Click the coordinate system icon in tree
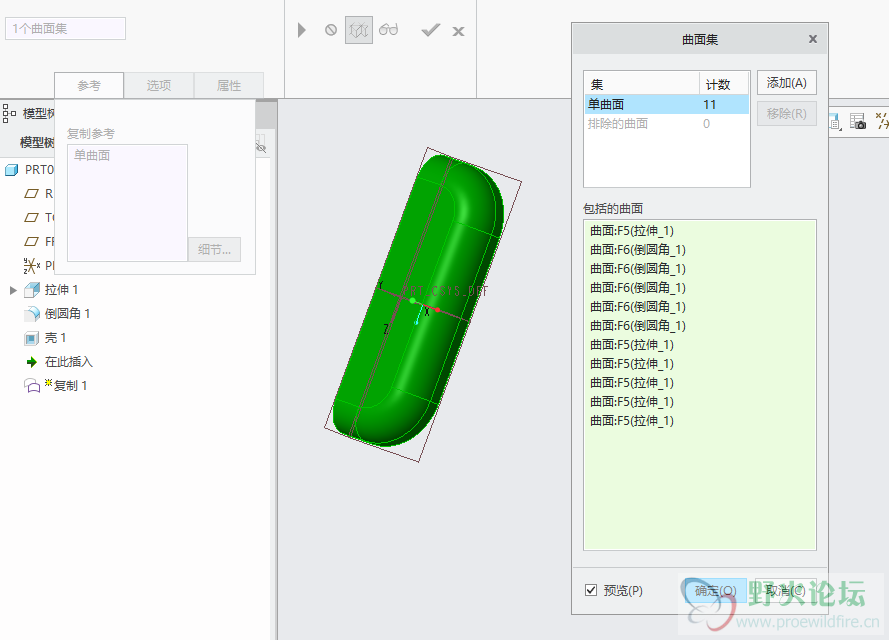889x640 pixels. [x=31, y=265]
